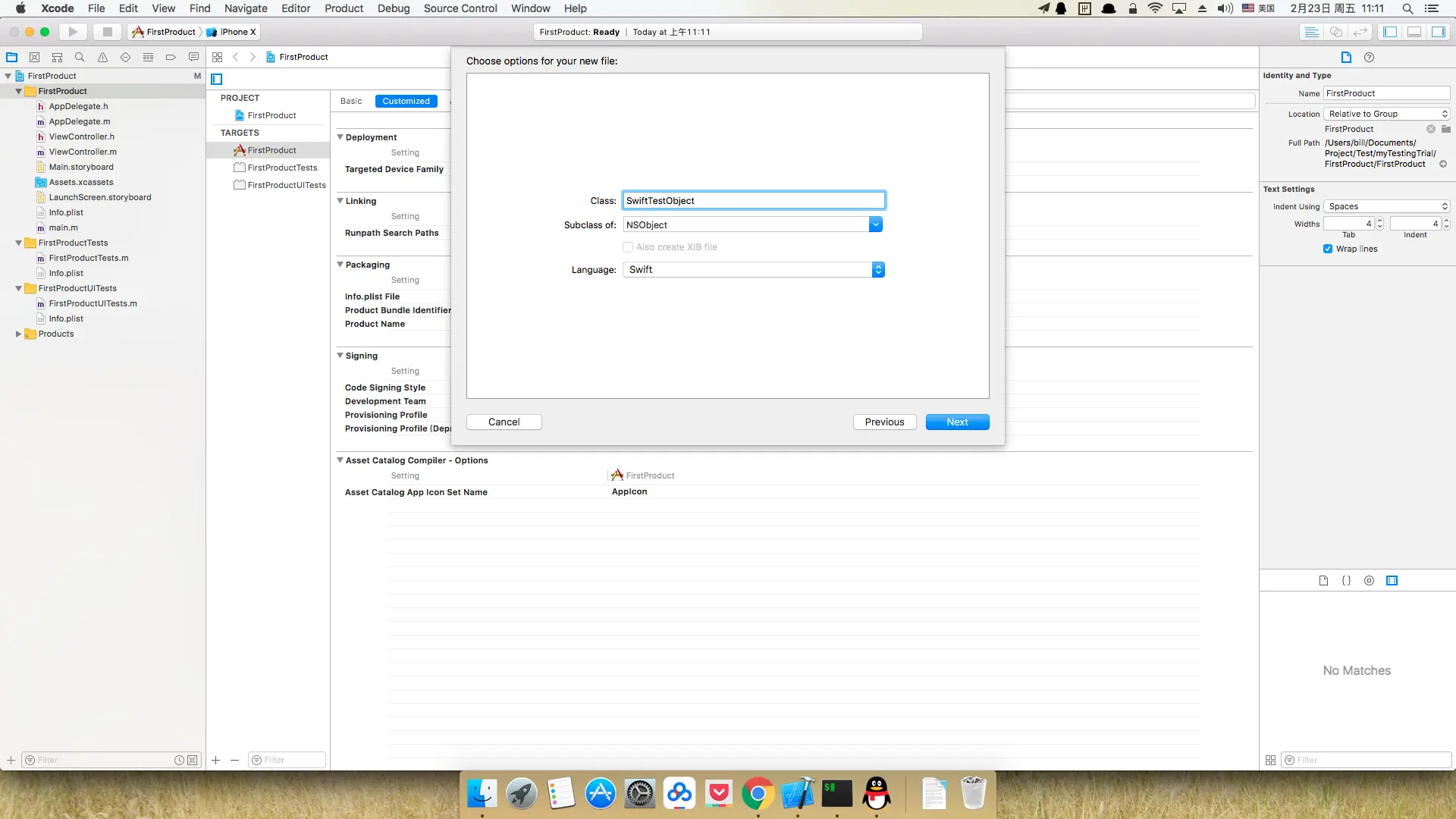Open Xcode from the Dock
Viewport: 1456px width, 819px height.
797,794
